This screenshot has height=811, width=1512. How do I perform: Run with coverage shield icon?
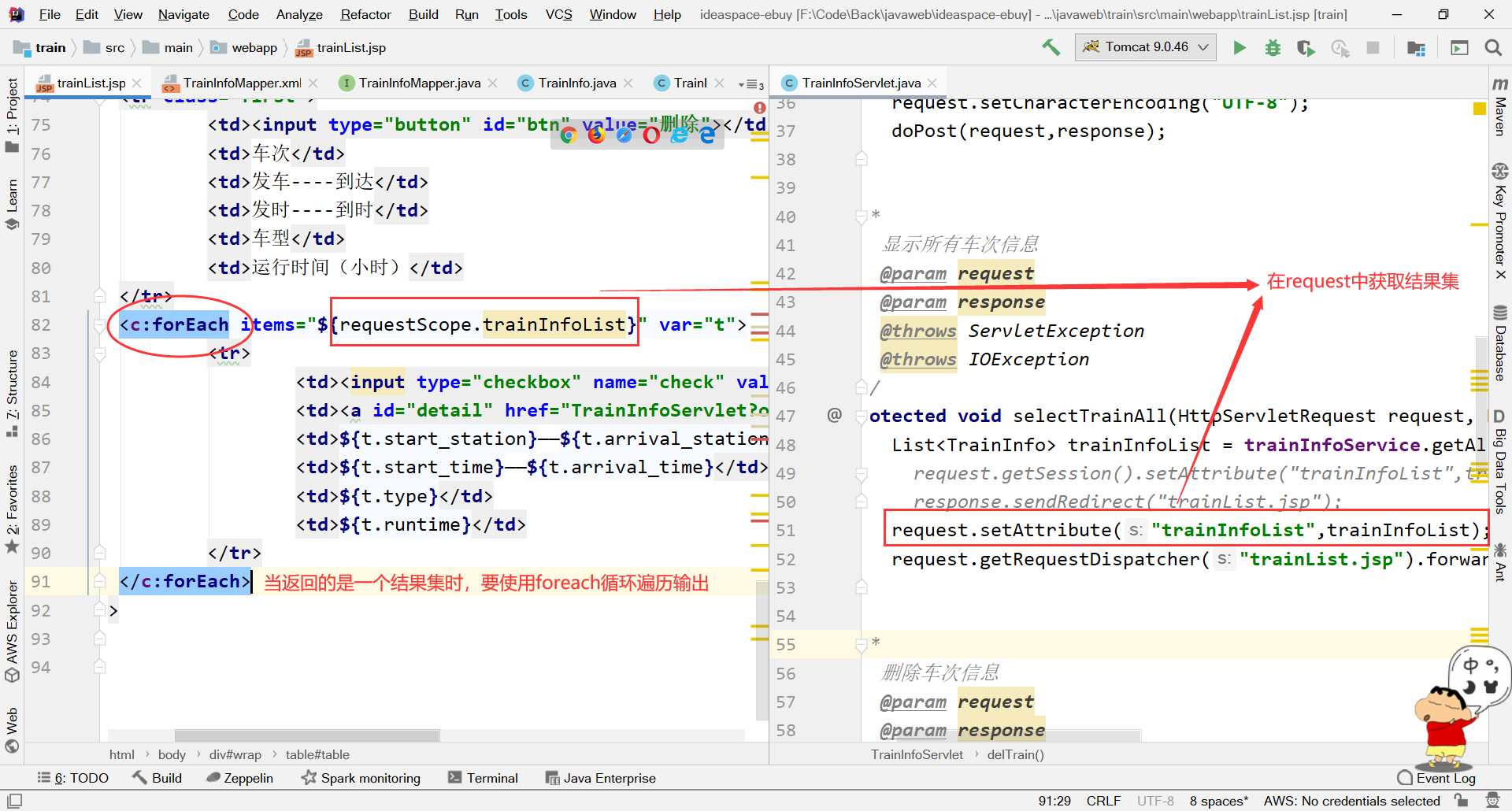pos(1306,48)
